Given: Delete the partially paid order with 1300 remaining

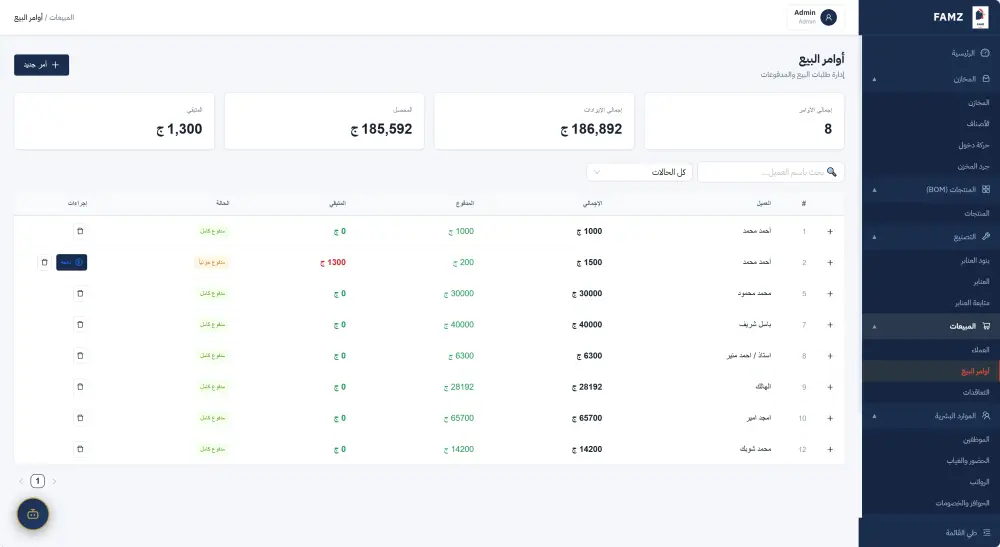Looking at the screenshot, I should [x=44, y=262].
